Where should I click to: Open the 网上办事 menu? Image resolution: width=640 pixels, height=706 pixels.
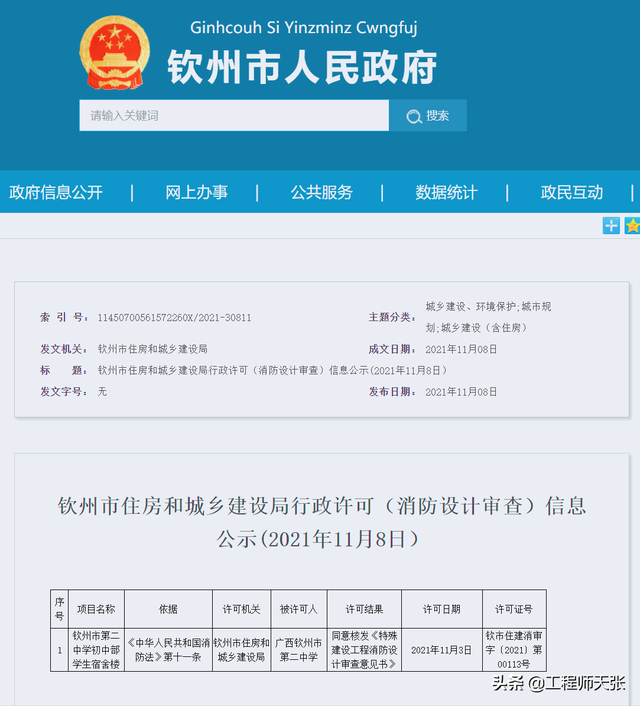click(x=196, y=192)
